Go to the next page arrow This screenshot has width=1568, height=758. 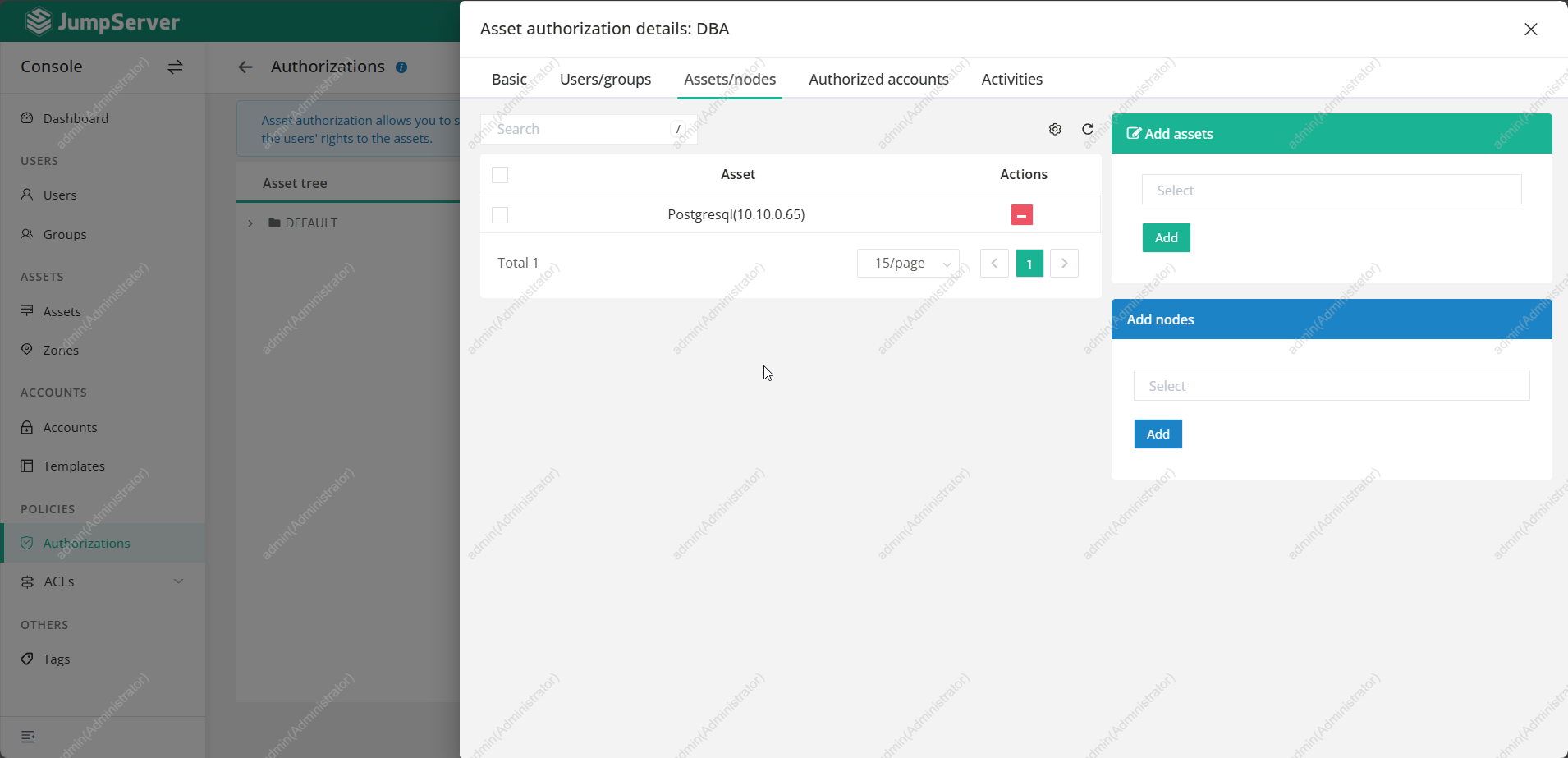coord(1064,264)
